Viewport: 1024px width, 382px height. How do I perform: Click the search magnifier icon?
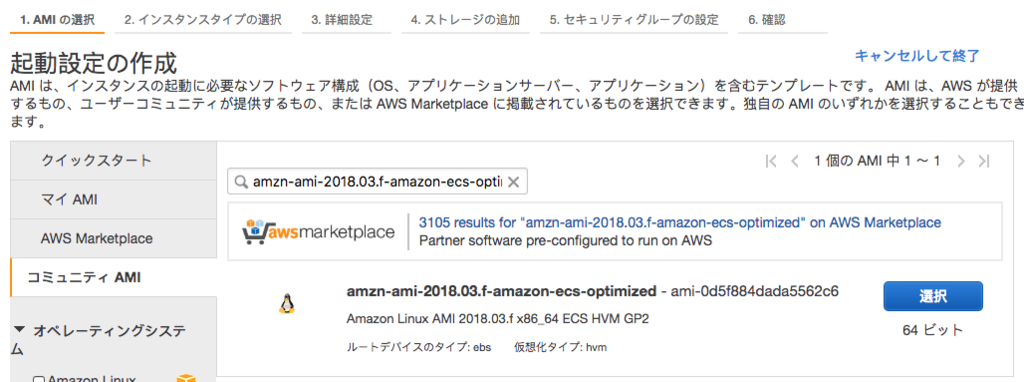[240, 183]
